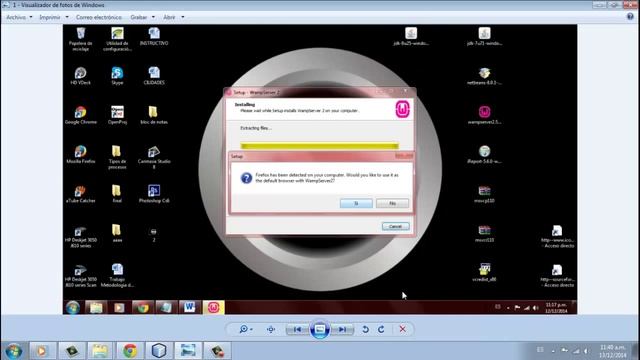
Task: Open Photo Viewer help icon
Action: click(630, 17)
